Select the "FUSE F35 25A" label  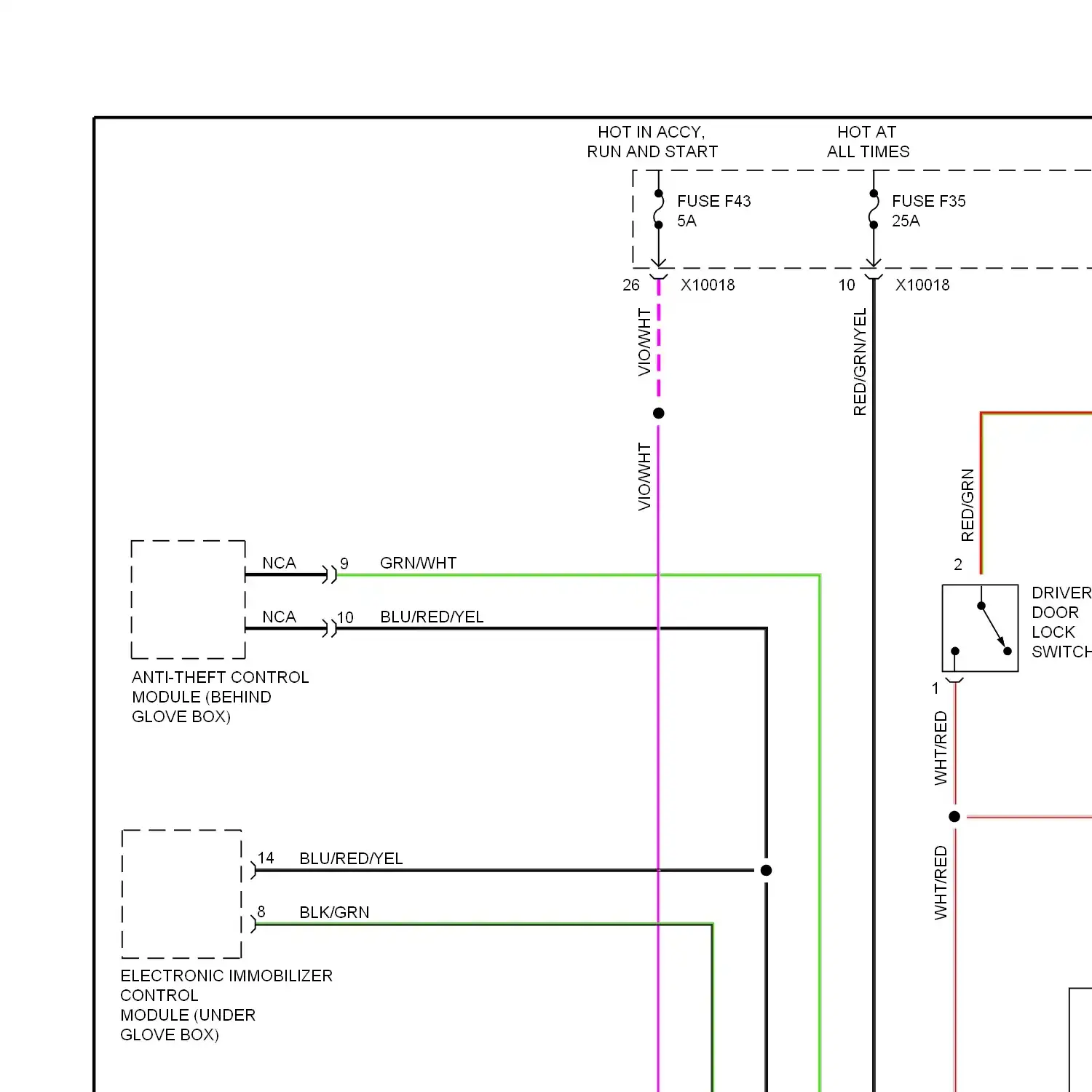click(x=928, y=210)
